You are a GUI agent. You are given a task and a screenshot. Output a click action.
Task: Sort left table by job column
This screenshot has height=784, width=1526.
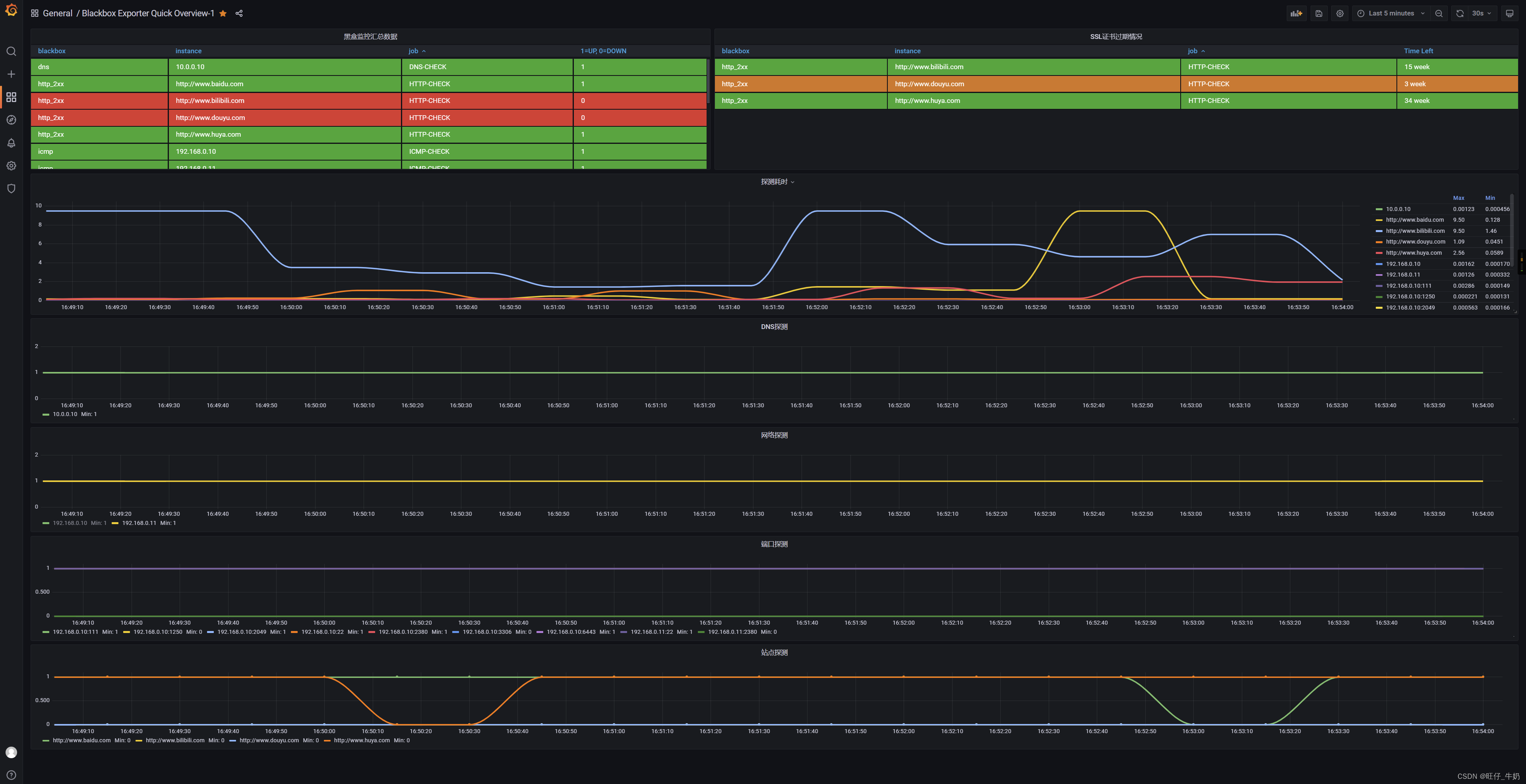pyautogui.click(x=417, y=51)
